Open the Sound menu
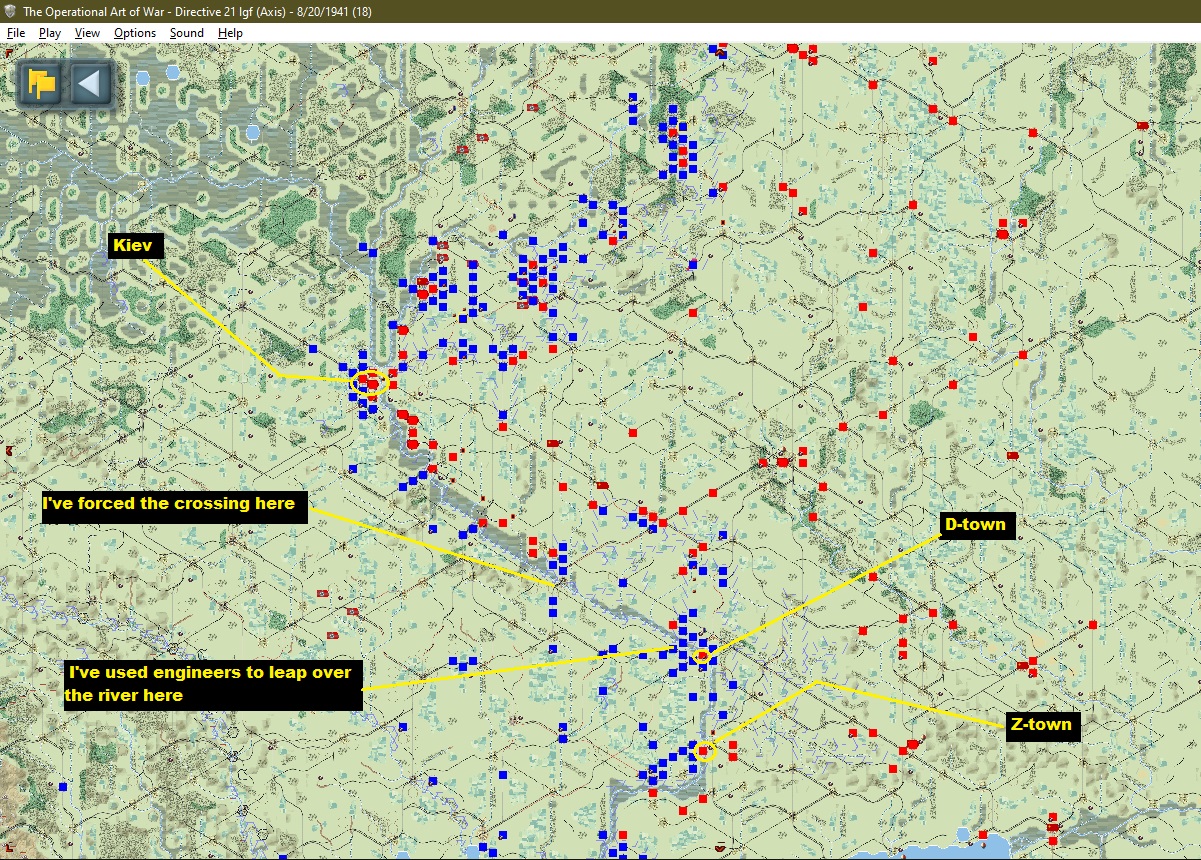 186,33
